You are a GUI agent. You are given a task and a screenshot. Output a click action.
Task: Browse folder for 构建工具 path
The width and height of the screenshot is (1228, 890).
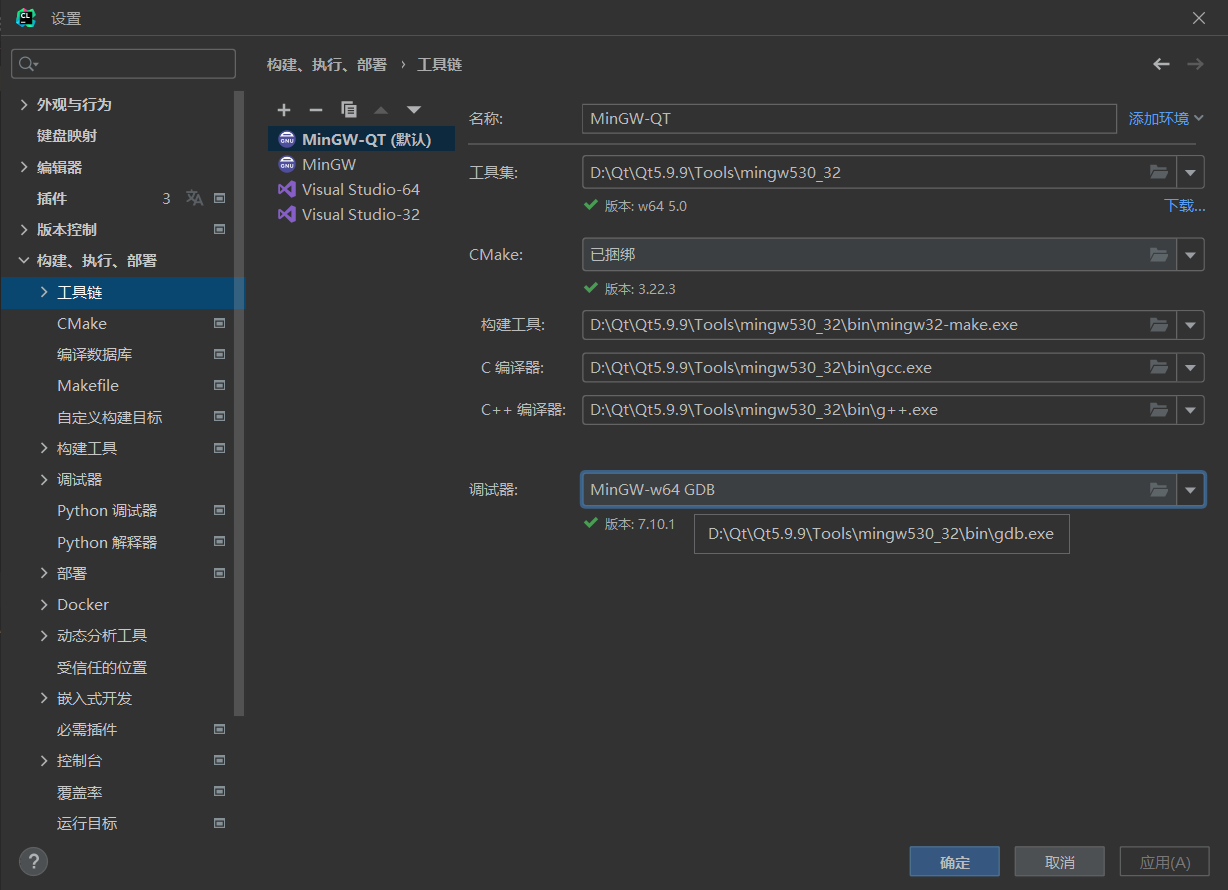click(1159, 325)
